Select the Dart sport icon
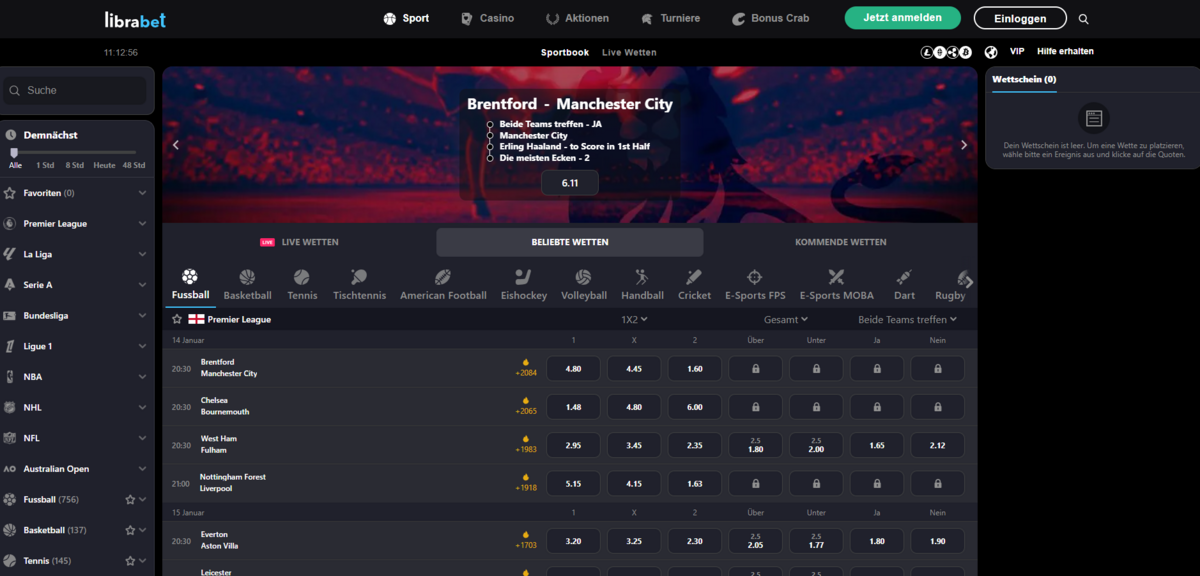This screenshot has height=576, width=1200. tap(904, 277)
